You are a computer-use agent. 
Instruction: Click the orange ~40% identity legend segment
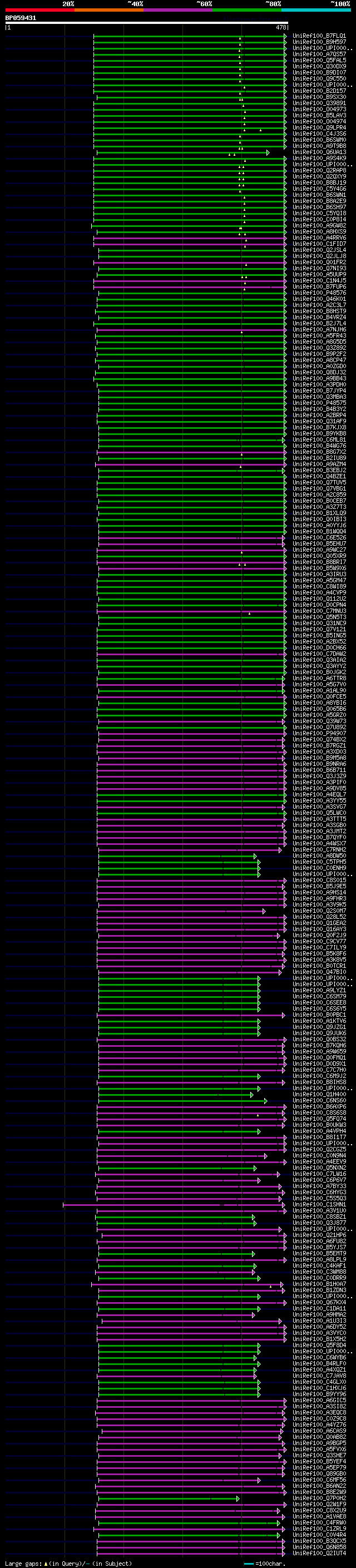[x=109, y=10]
